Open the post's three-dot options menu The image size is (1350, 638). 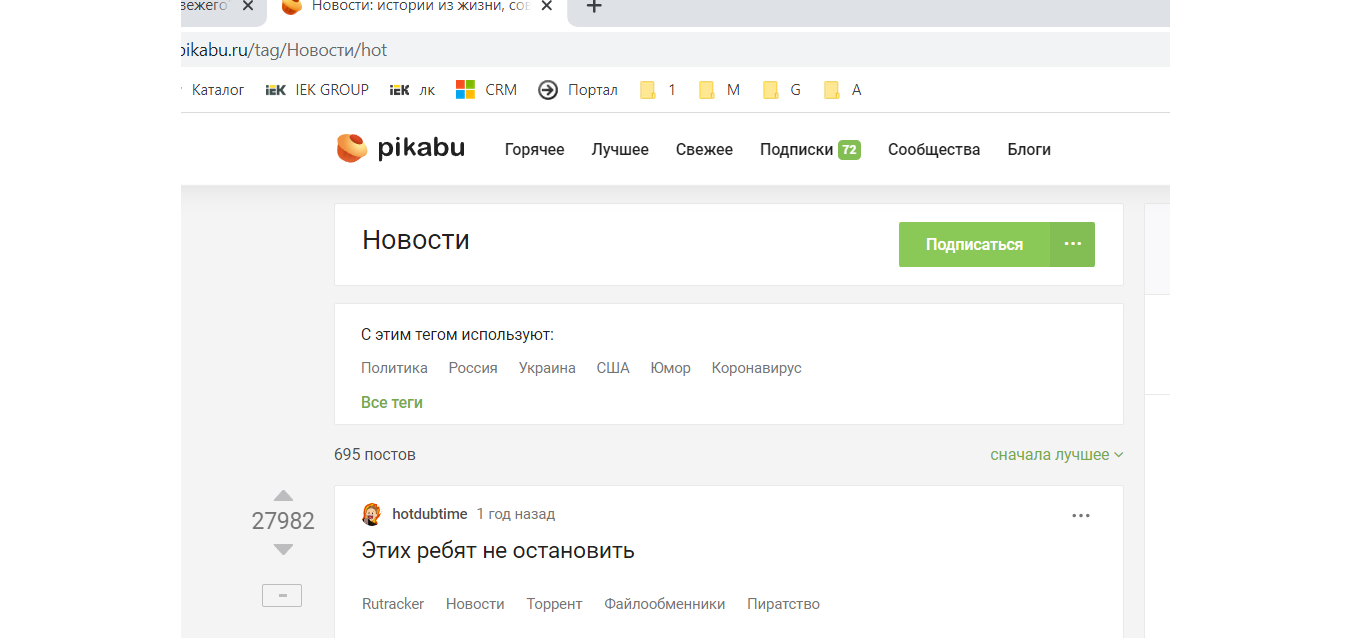click(1080, 515)
